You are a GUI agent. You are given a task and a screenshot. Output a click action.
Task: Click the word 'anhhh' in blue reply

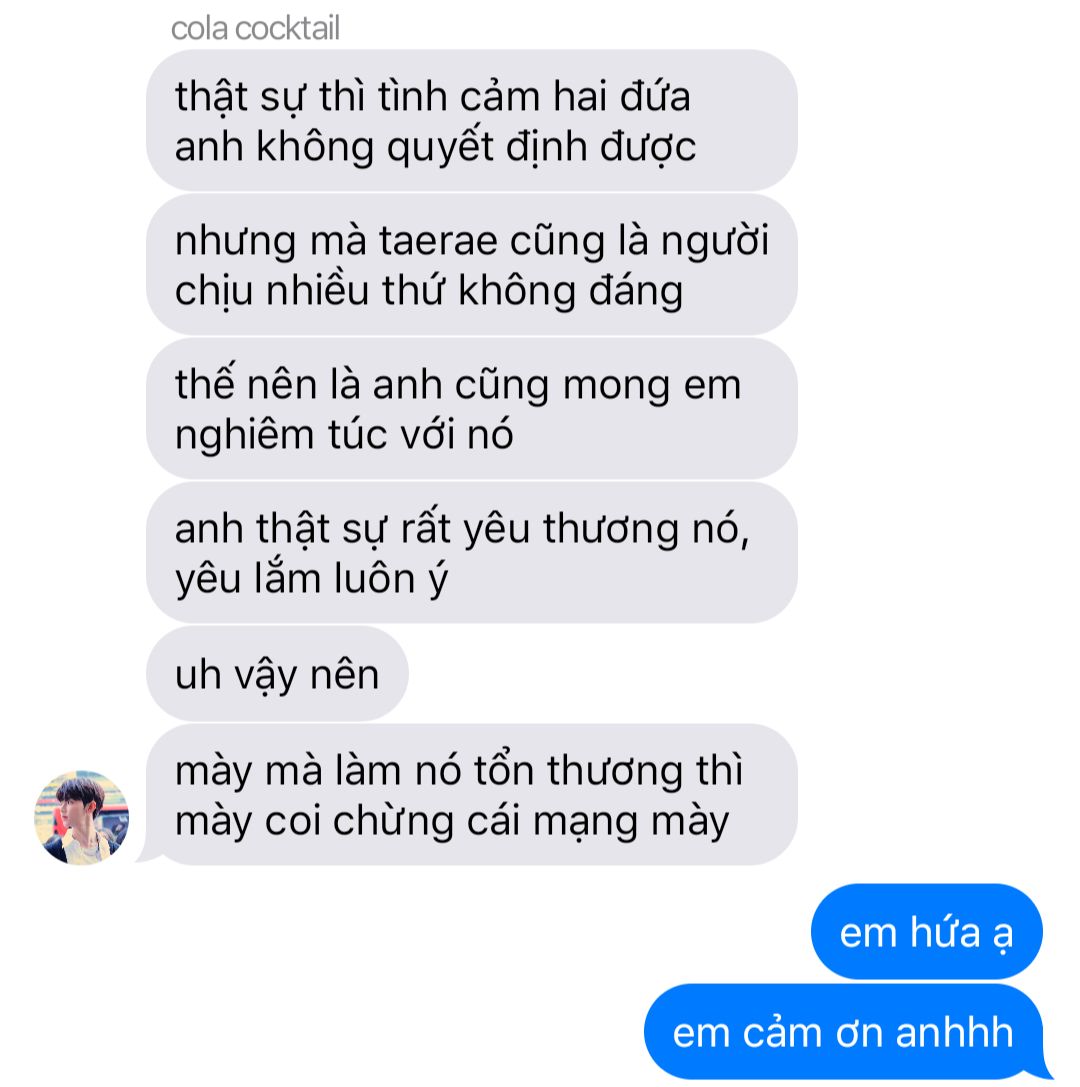(955, 1032)
